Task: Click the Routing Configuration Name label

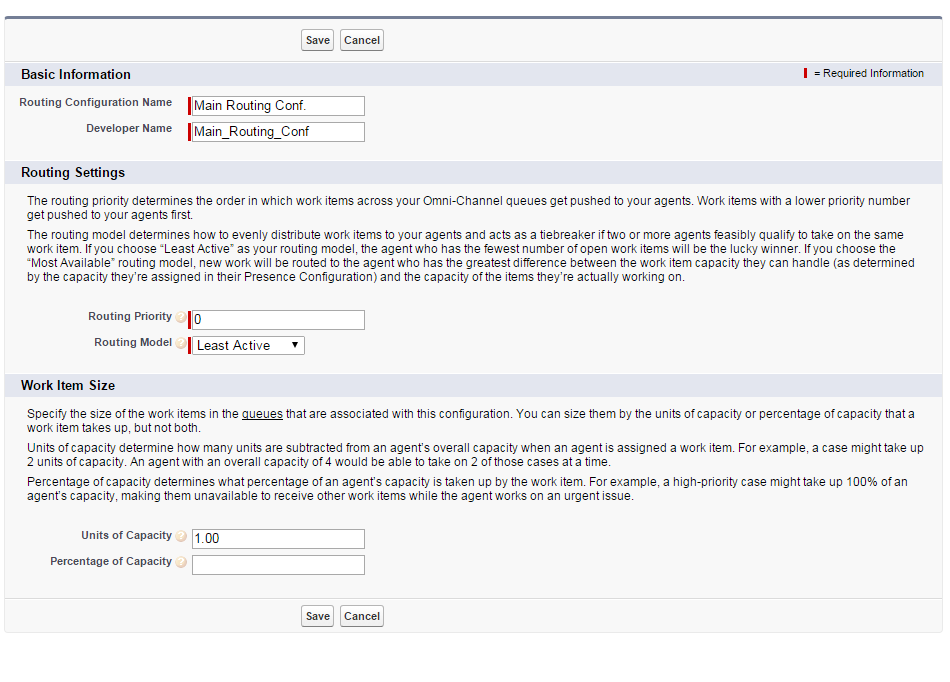Action: (x=96, y=102)
